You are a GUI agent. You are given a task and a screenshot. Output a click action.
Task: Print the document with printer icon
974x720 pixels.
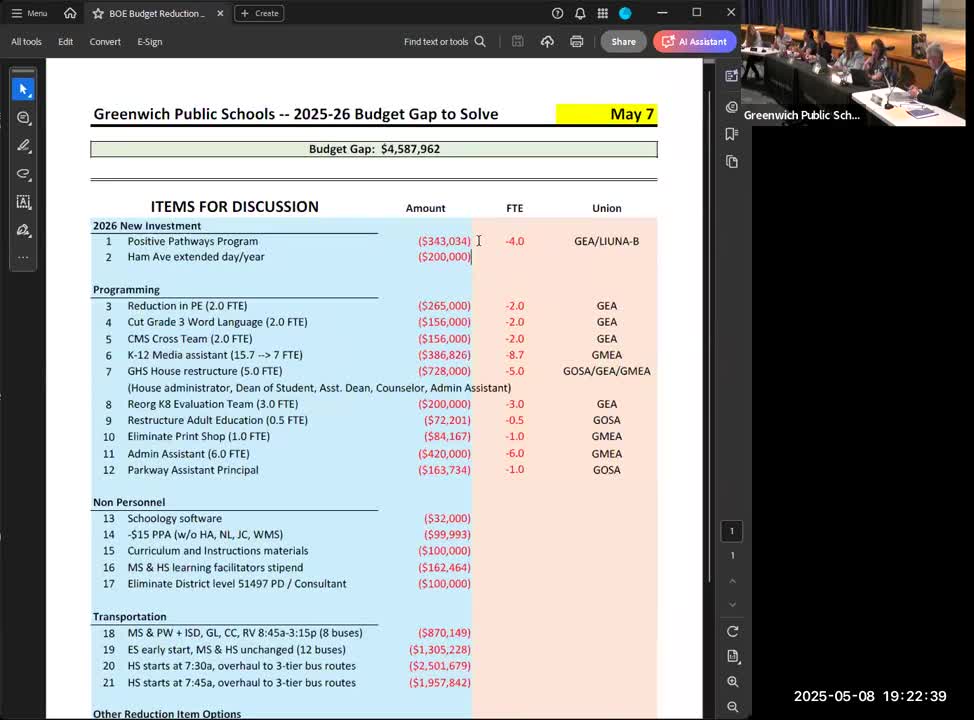click(576, 42)
